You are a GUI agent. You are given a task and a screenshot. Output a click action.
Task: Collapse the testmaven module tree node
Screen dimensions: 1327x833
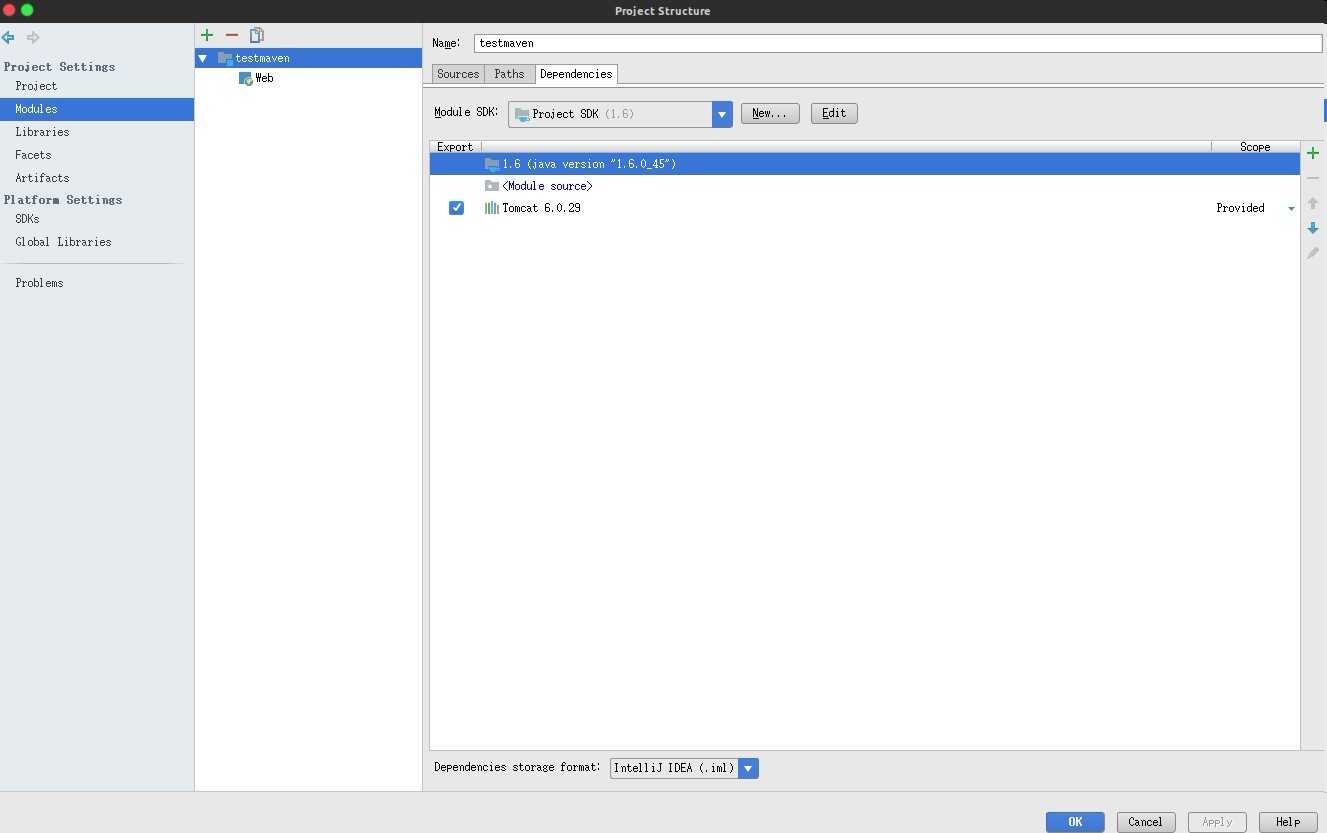pyautogui.click(x=203, y=58)
